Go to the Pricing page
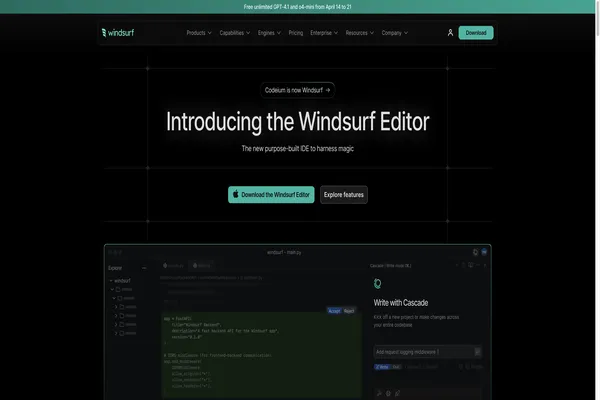This screenshot has width=600, height=400. click(295, 32)
